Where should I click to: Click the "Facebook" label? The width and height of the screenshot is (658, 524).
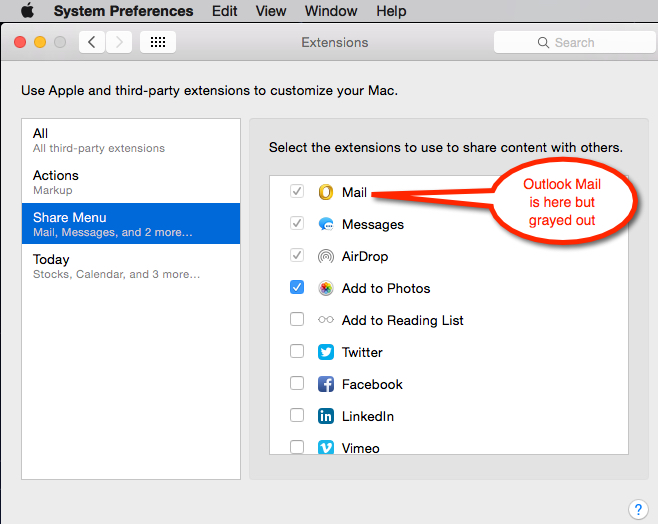tap(372, 384)
